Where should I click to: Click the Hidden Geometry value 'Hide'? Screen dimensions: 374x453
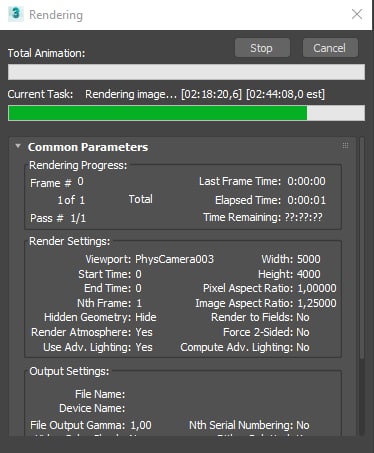[x=146, y=317]
